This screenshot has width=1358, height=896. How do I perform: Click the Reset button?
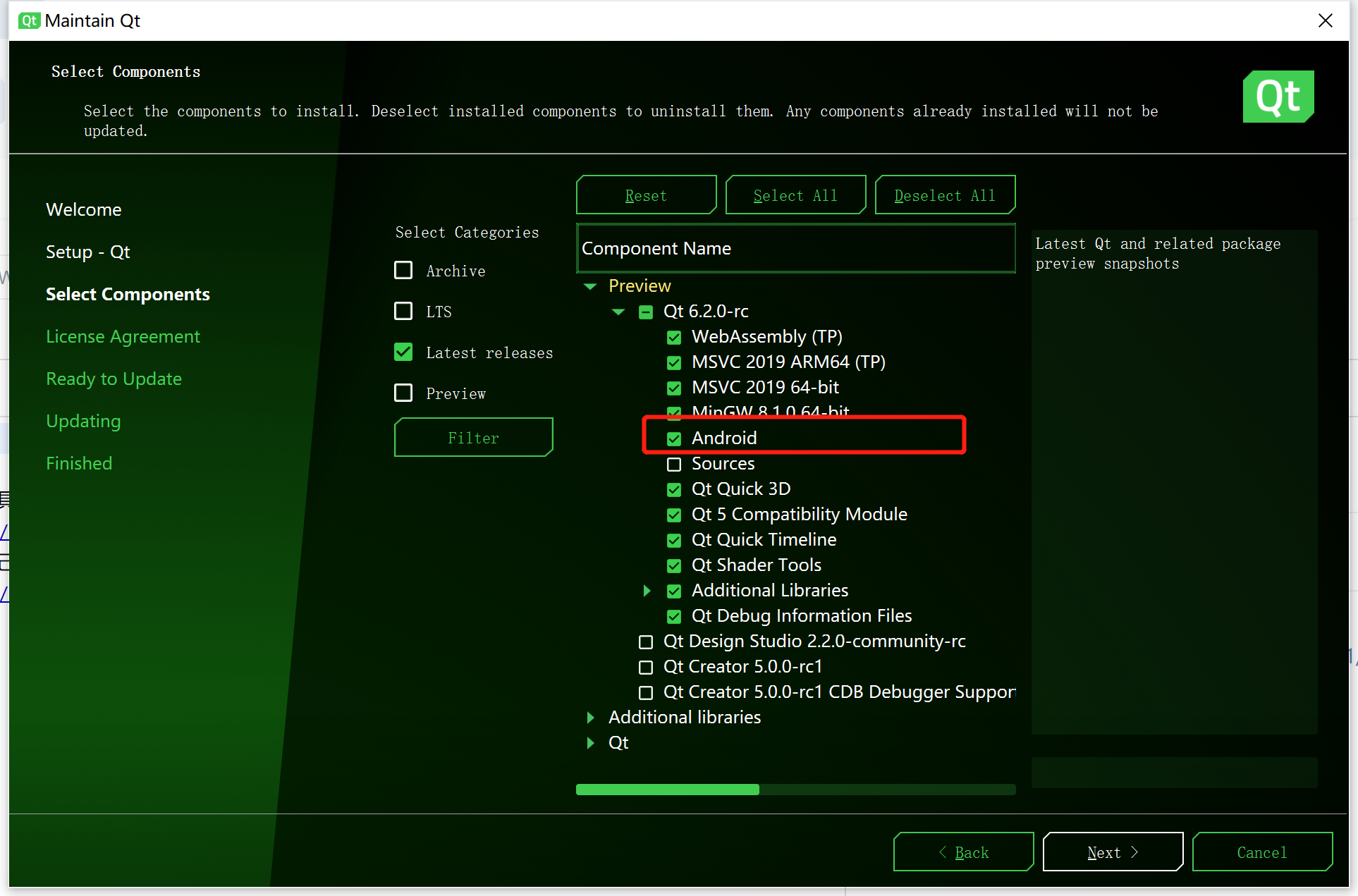pos(646,195)
